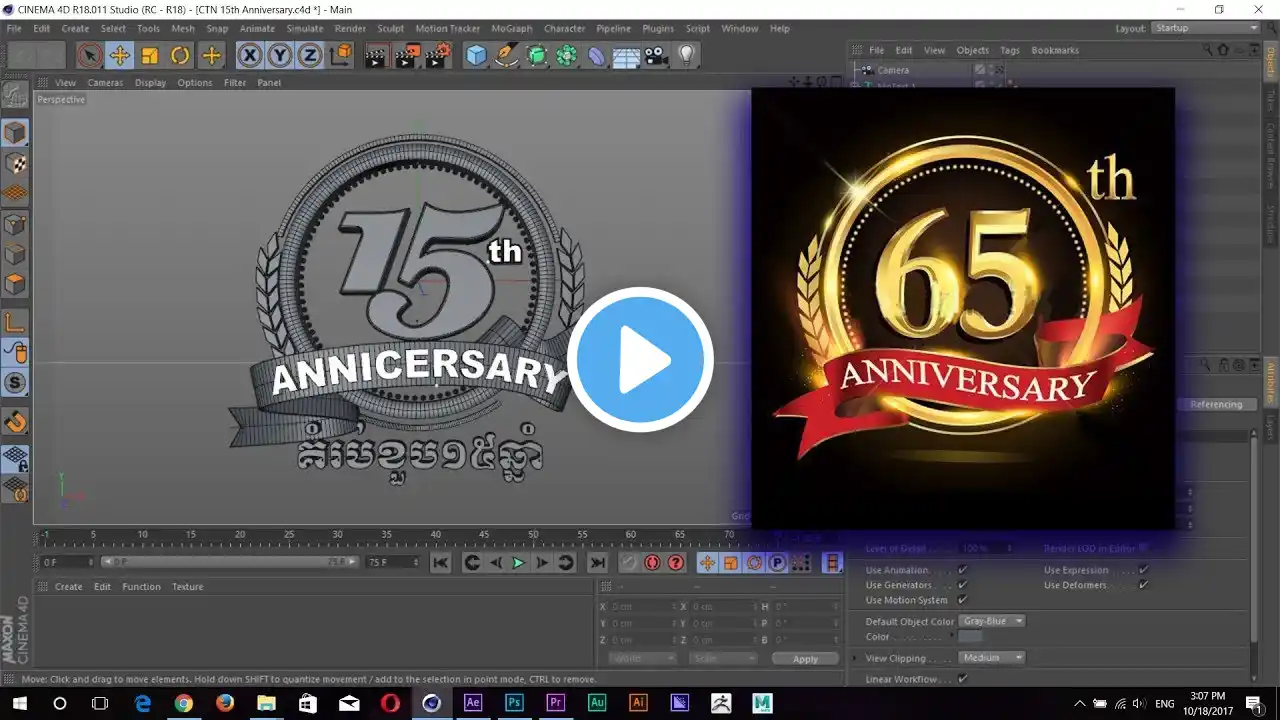Open the Character menu

click(x=564, y=29)
